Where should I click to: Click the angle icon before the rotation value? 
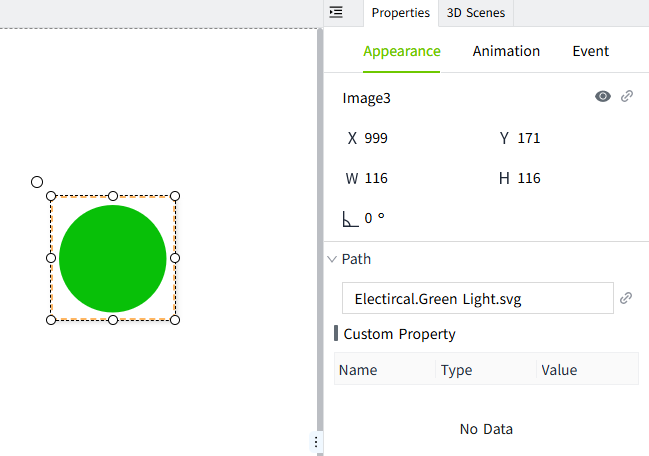350,218
